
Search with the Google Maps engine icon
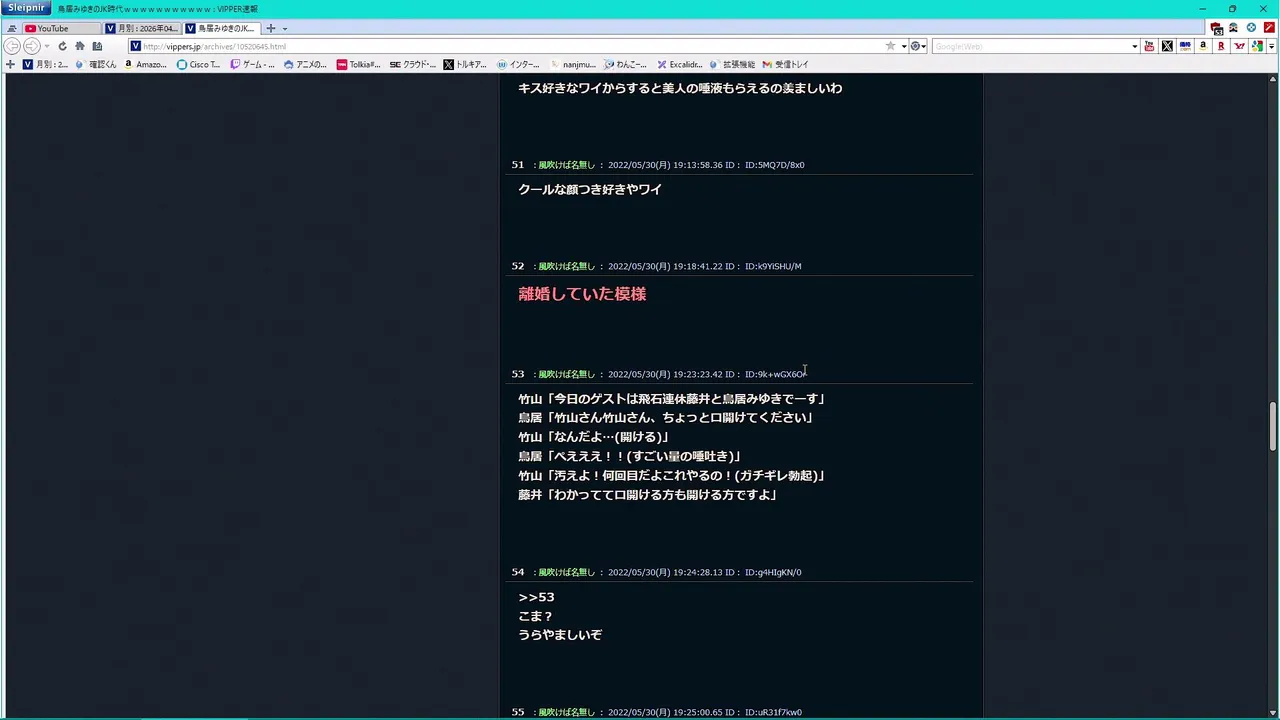(x=1257, y=46)
